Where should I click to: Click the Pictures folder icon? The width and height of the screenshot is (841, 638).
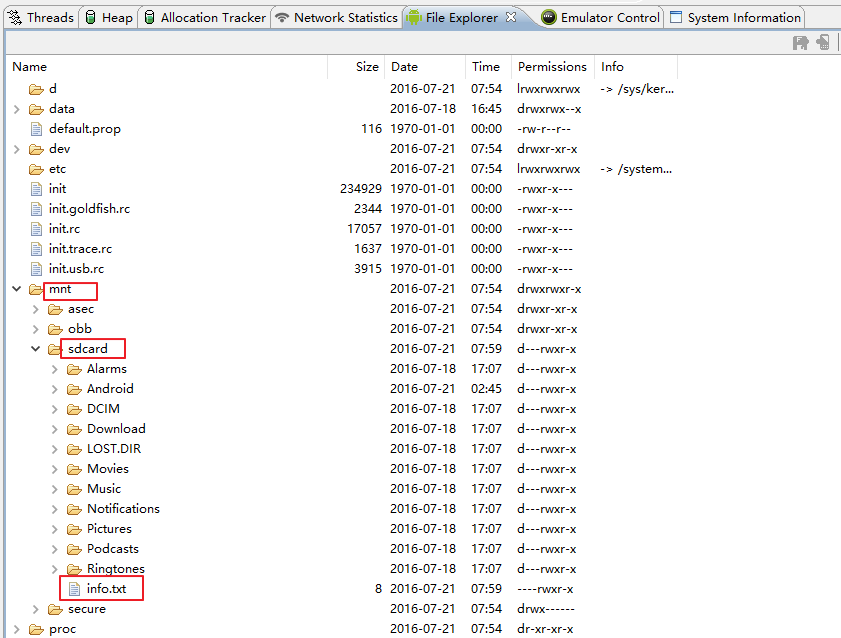75,530
